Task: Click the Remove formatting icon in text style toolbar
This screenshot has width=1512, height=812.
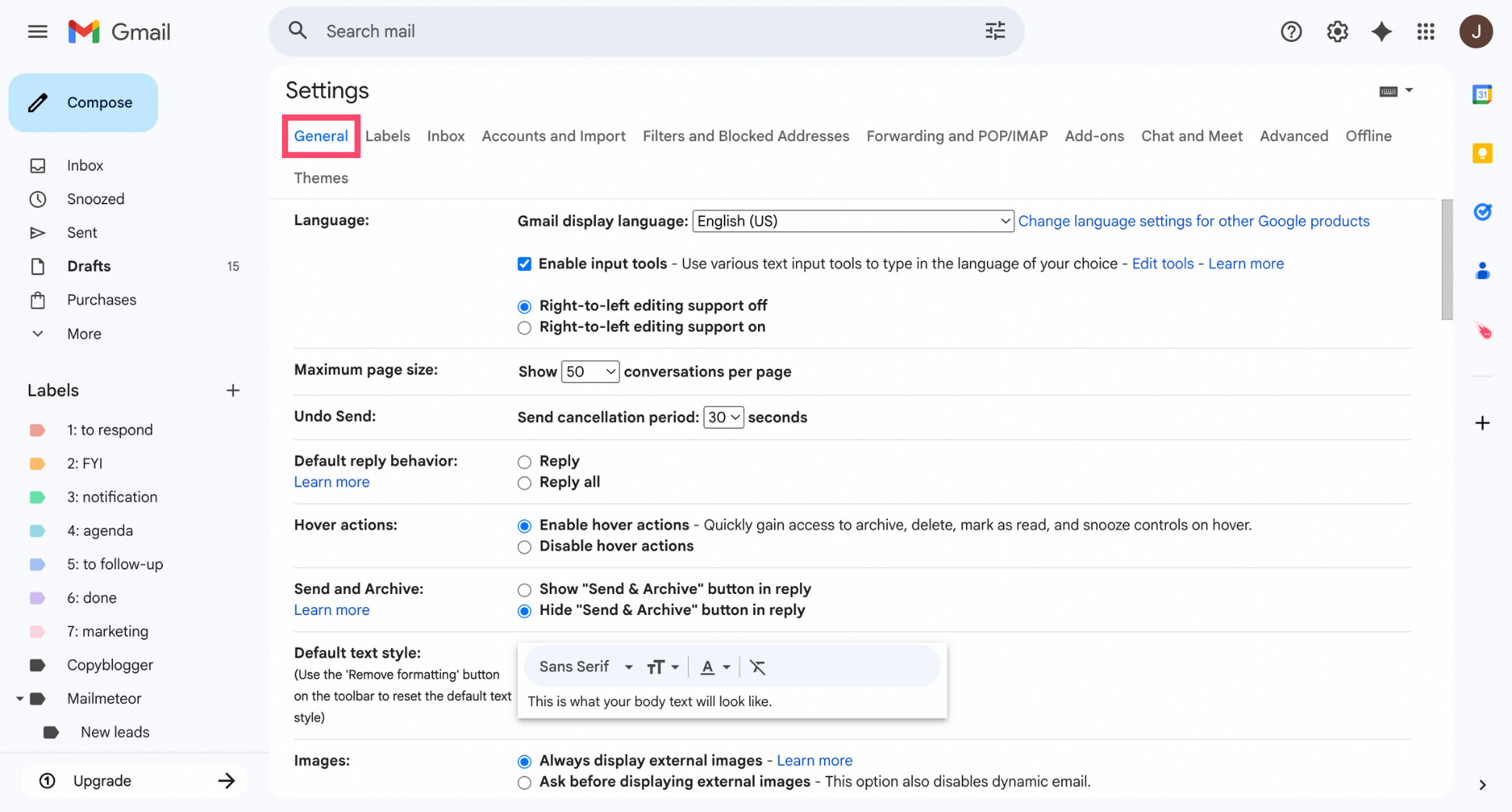Action: click(756, 666)
